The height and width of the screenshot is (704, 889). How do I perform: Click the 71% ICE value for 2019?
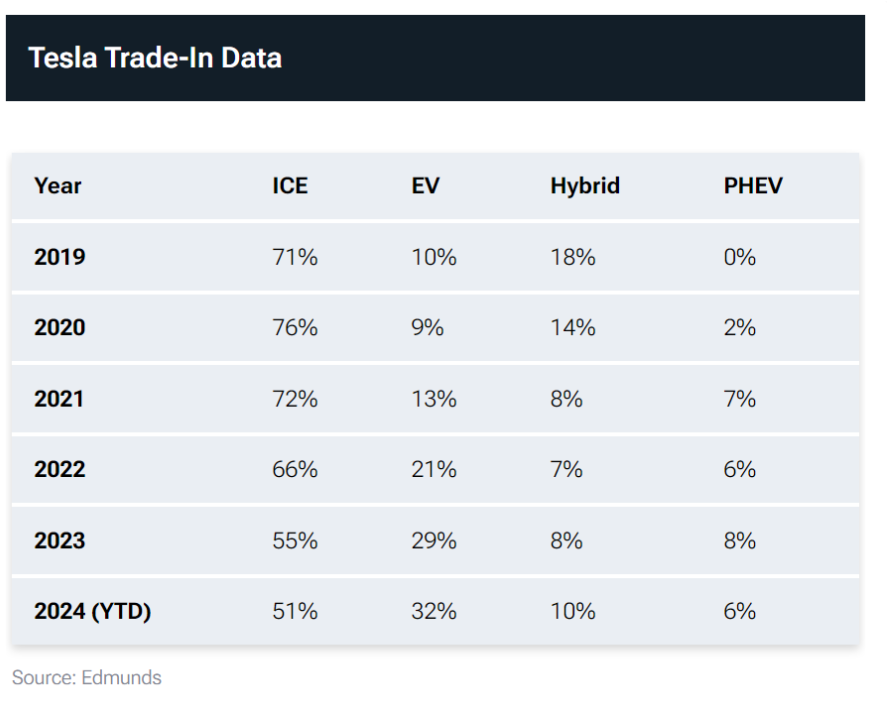coord(295,257)
